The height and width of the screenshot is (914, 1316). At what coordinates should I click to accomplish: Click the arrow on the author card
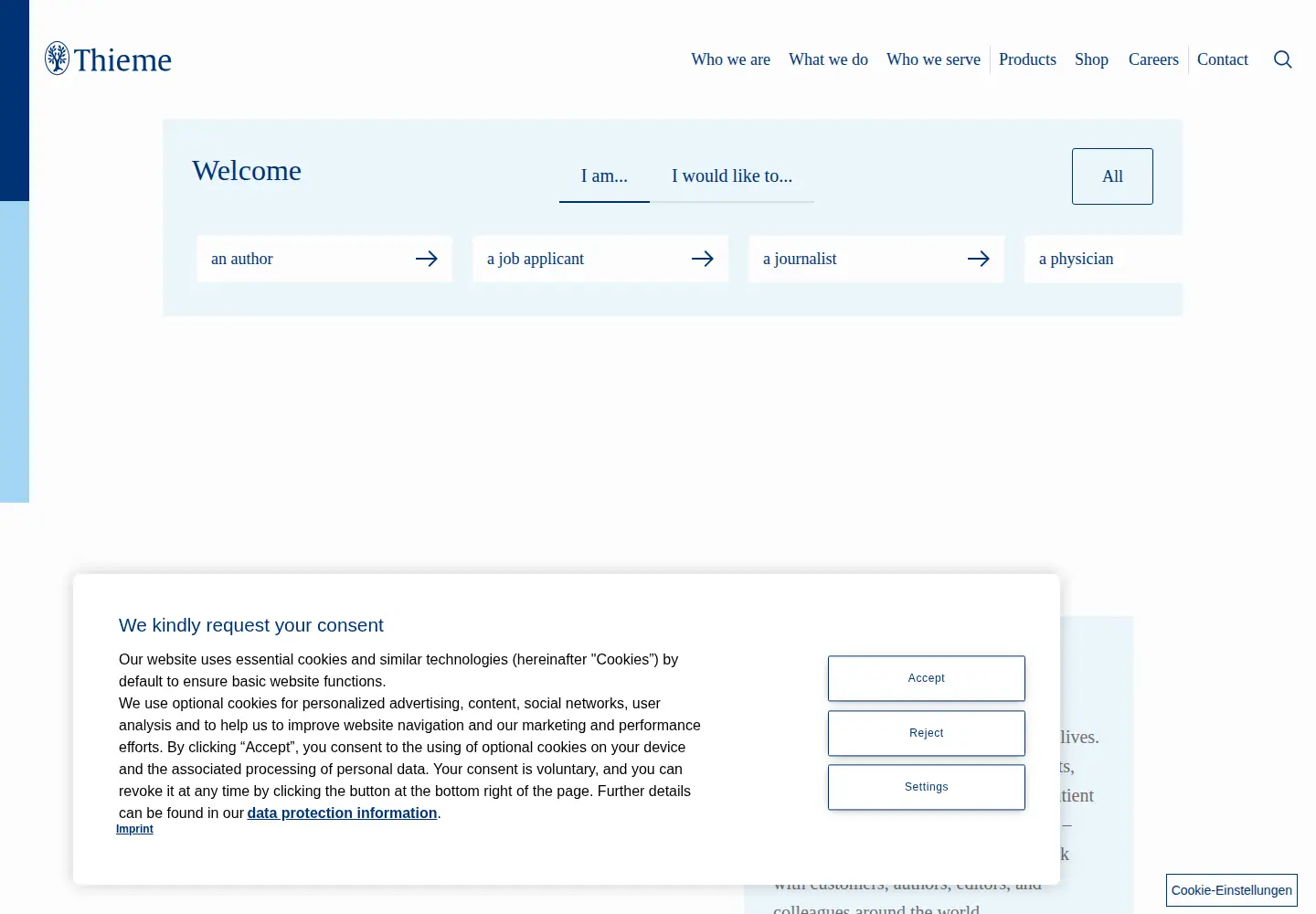(x=427, y=259)
